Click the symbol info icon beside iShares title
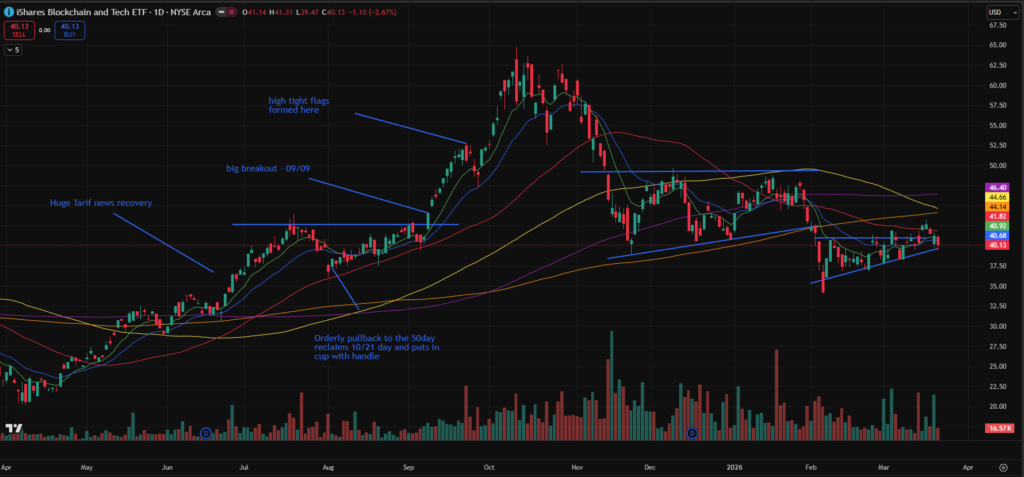 tap(9, 11)
